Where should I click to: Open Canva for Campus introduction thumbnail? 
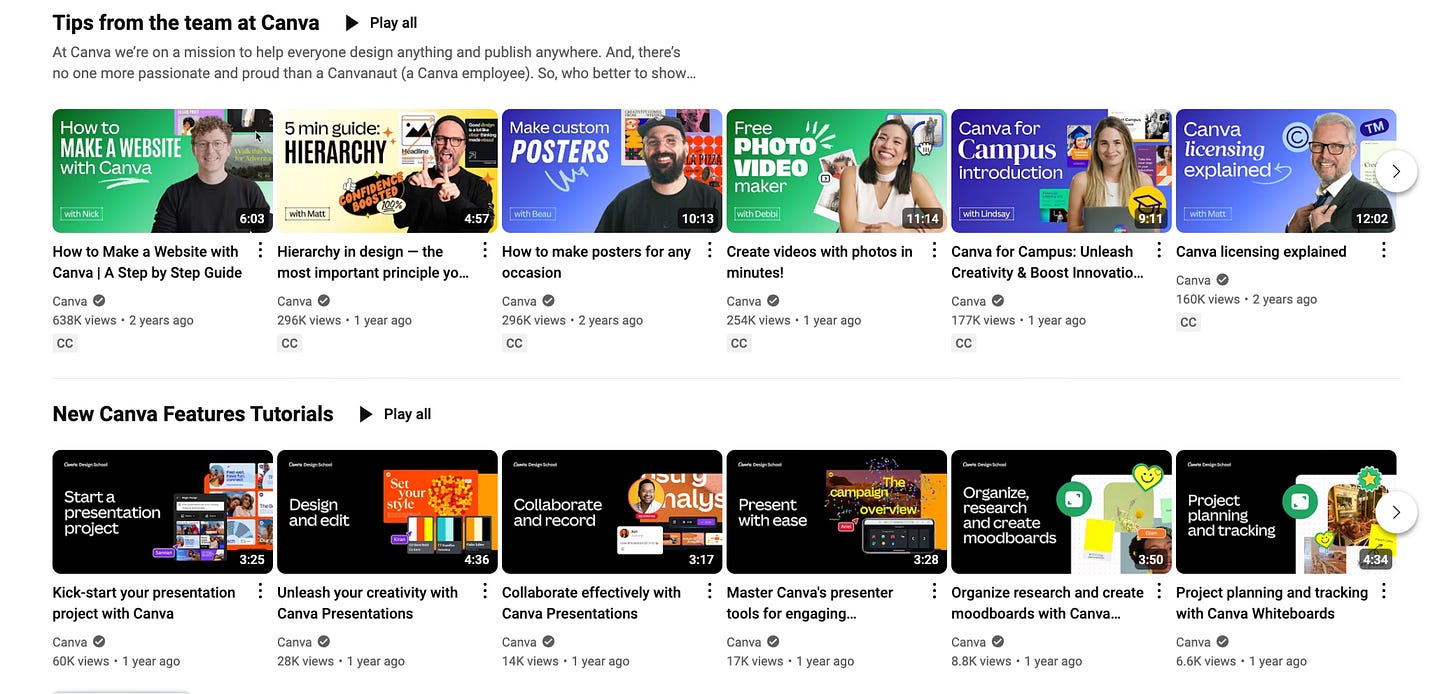coord(1061,171)
